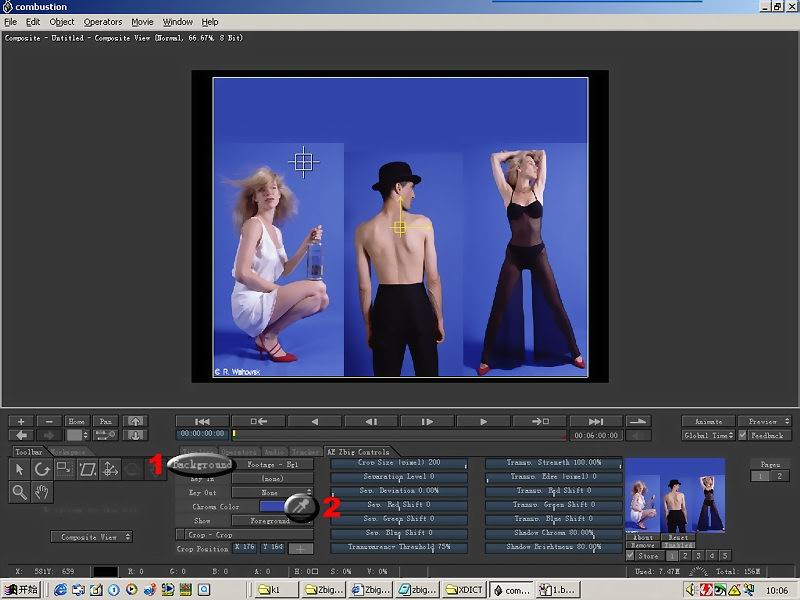Click the download down-arrow viewport button
Image resolution: width=800 pixels, height=600 pixels.
pos(135,435)
